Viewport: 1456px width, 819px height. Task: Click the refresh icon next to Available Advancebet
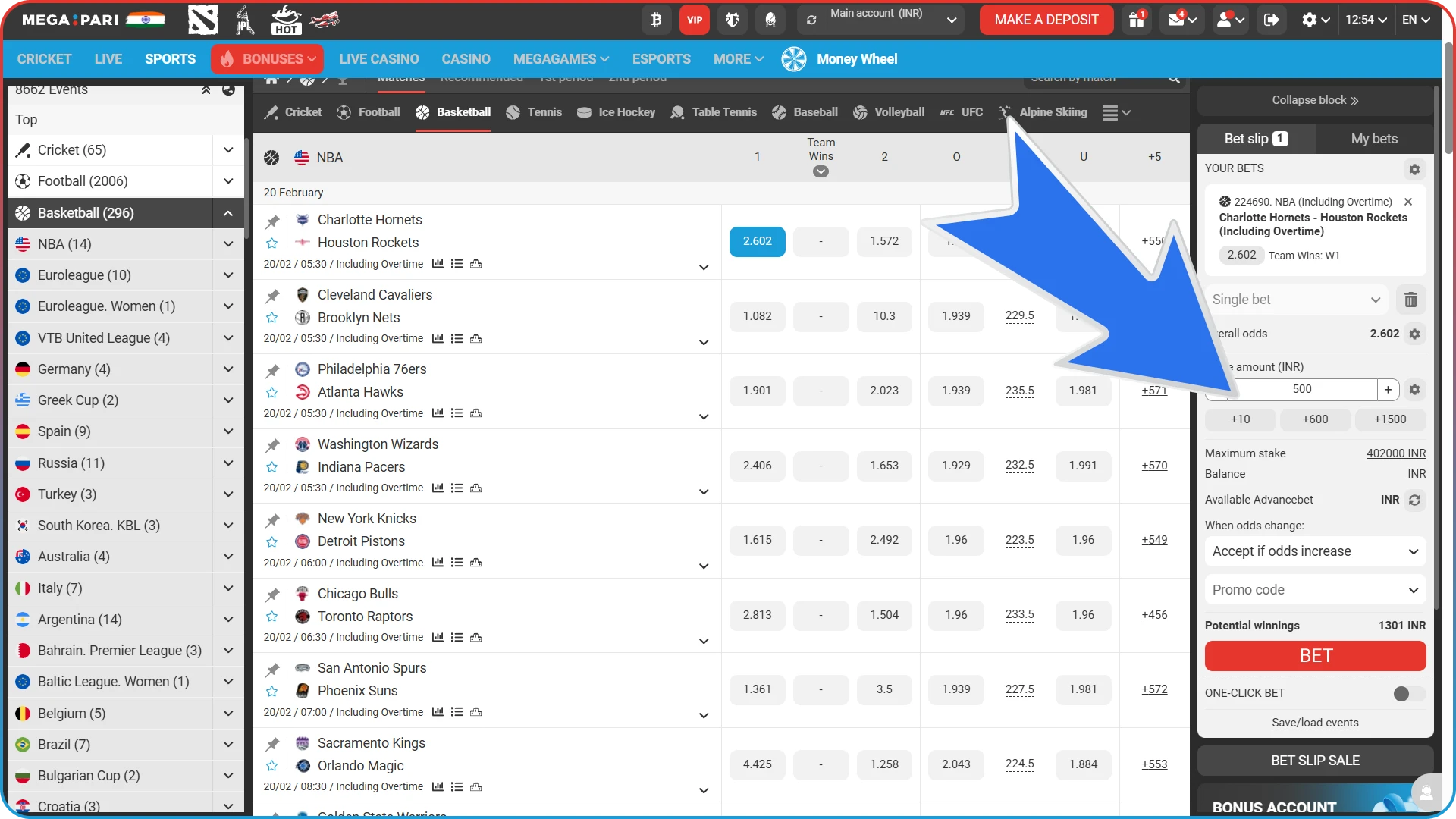tap(1416, 500)
